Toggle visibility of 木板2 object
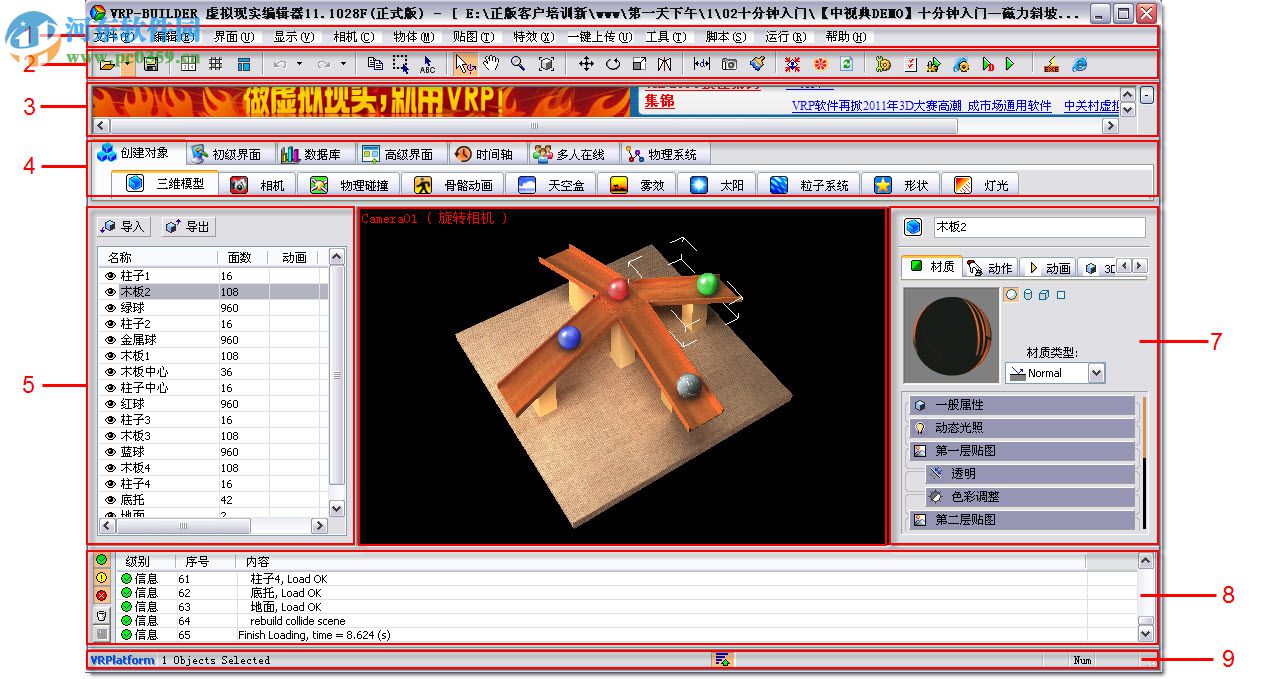 pyautogui.click(x=110, y=291)
